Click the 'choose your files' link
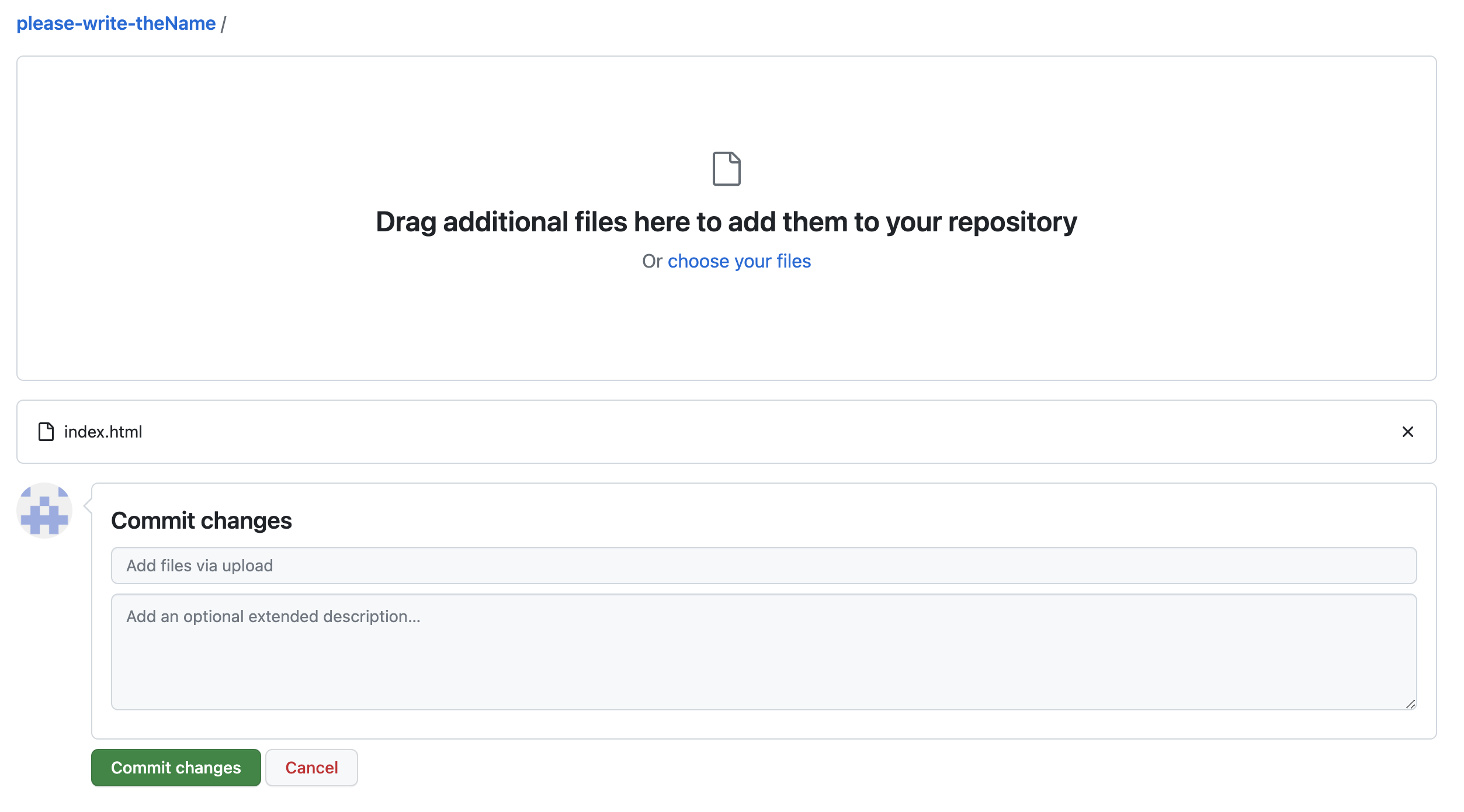Viewport: 1464px width, 812px height. click(738, 261)
